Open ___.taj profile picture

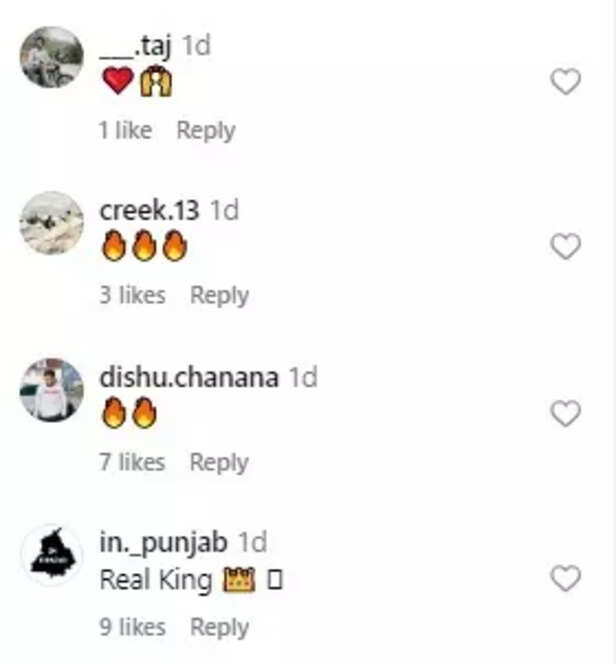coord(51,57)
